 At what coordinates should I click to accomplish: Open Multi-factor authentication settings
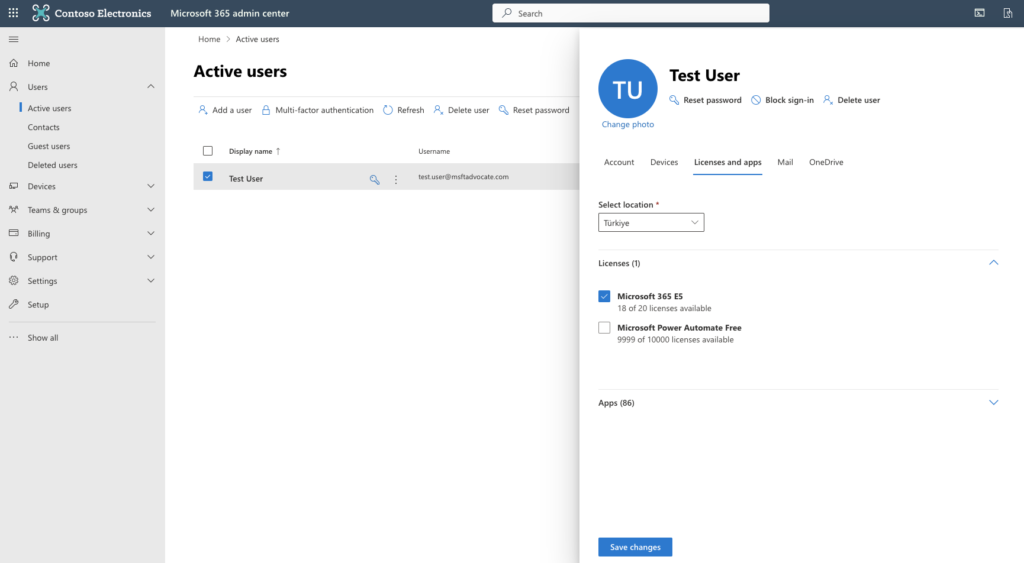point(317,110)
